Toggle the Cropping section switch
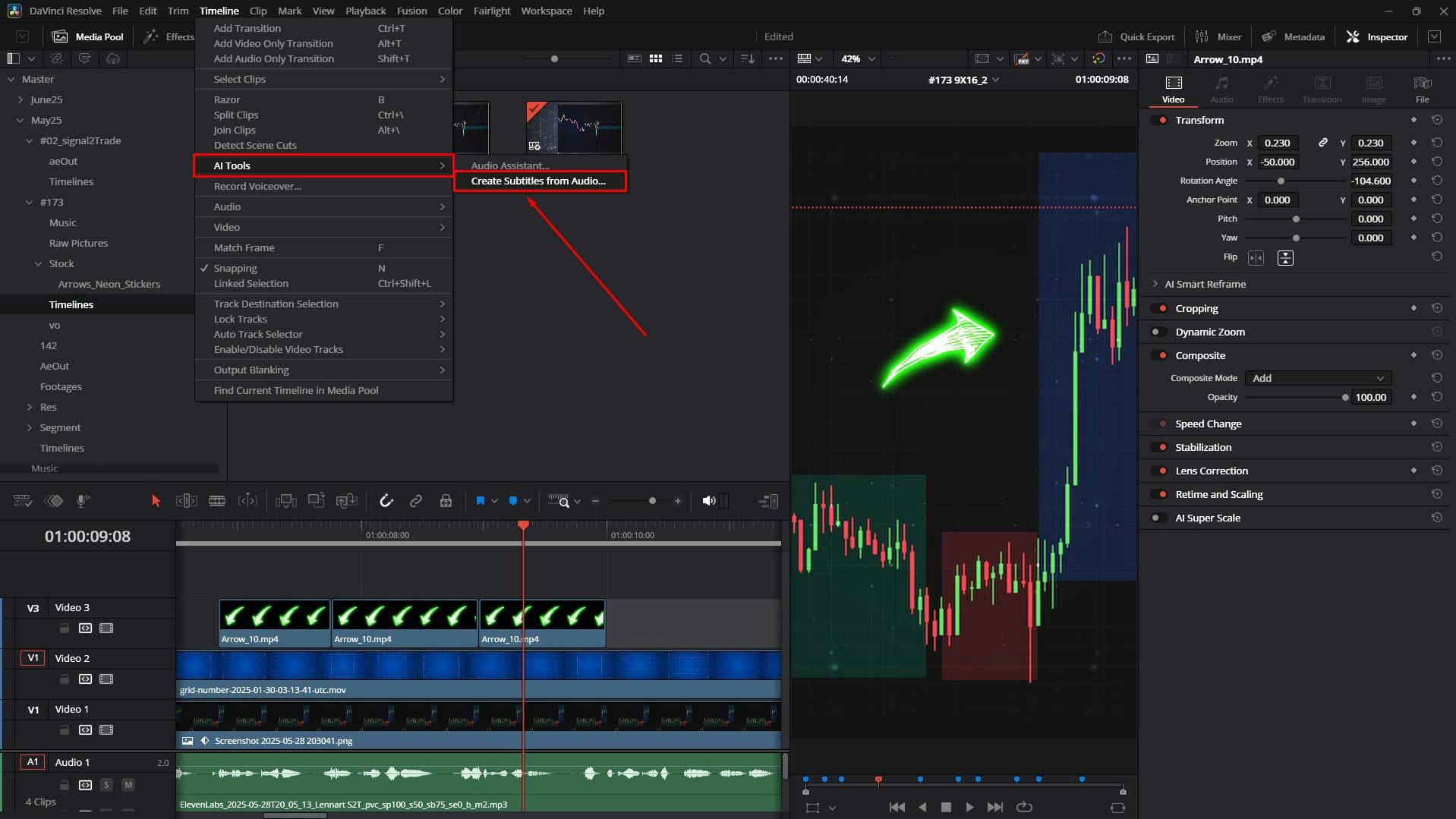Screen dimensions: 1456x819 pos(1159,308)
